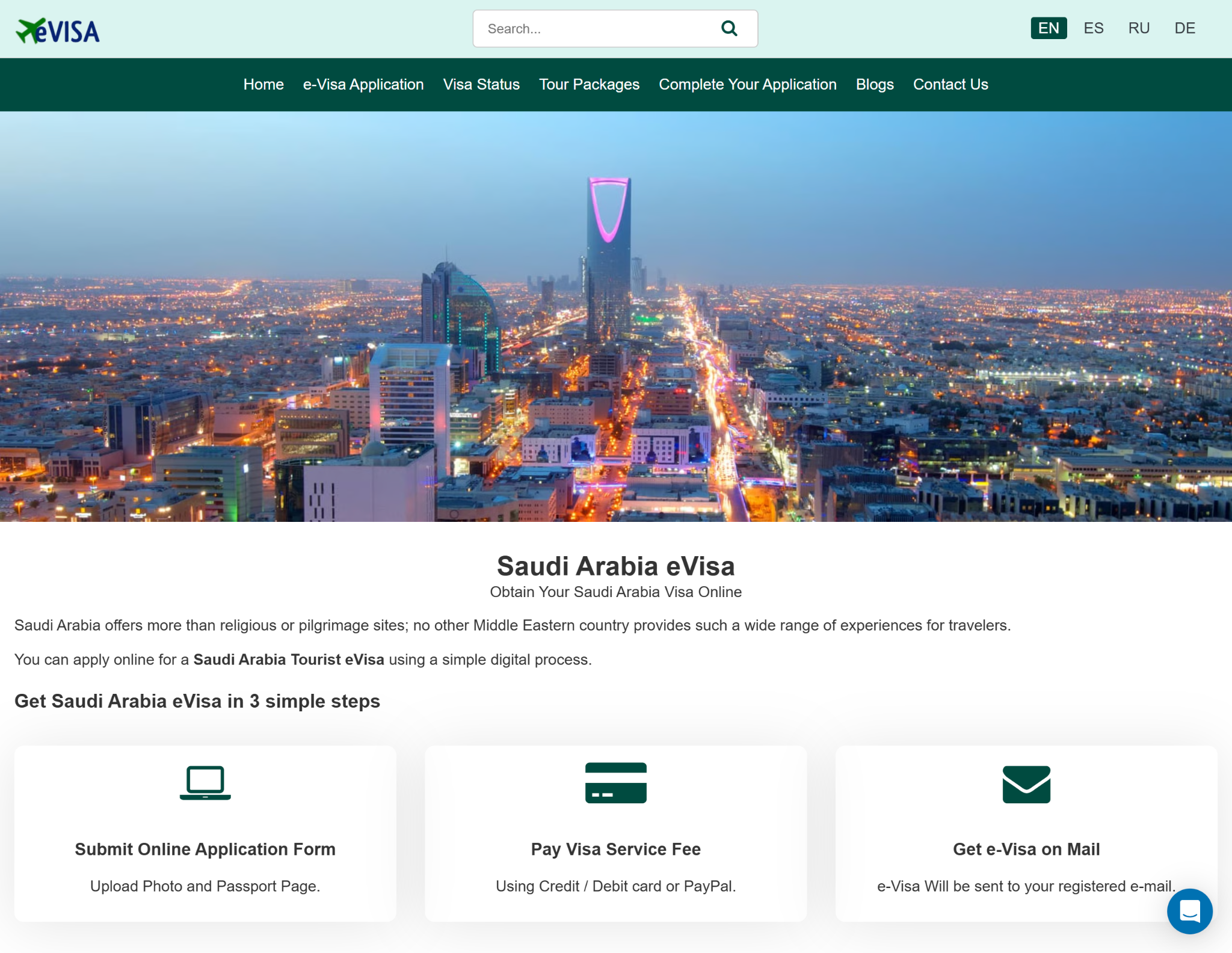The width and height of the screenshot is (1232, 953).
Task: Select Complete Your Application
Action: pyautogui.click(x=747, y=84)
